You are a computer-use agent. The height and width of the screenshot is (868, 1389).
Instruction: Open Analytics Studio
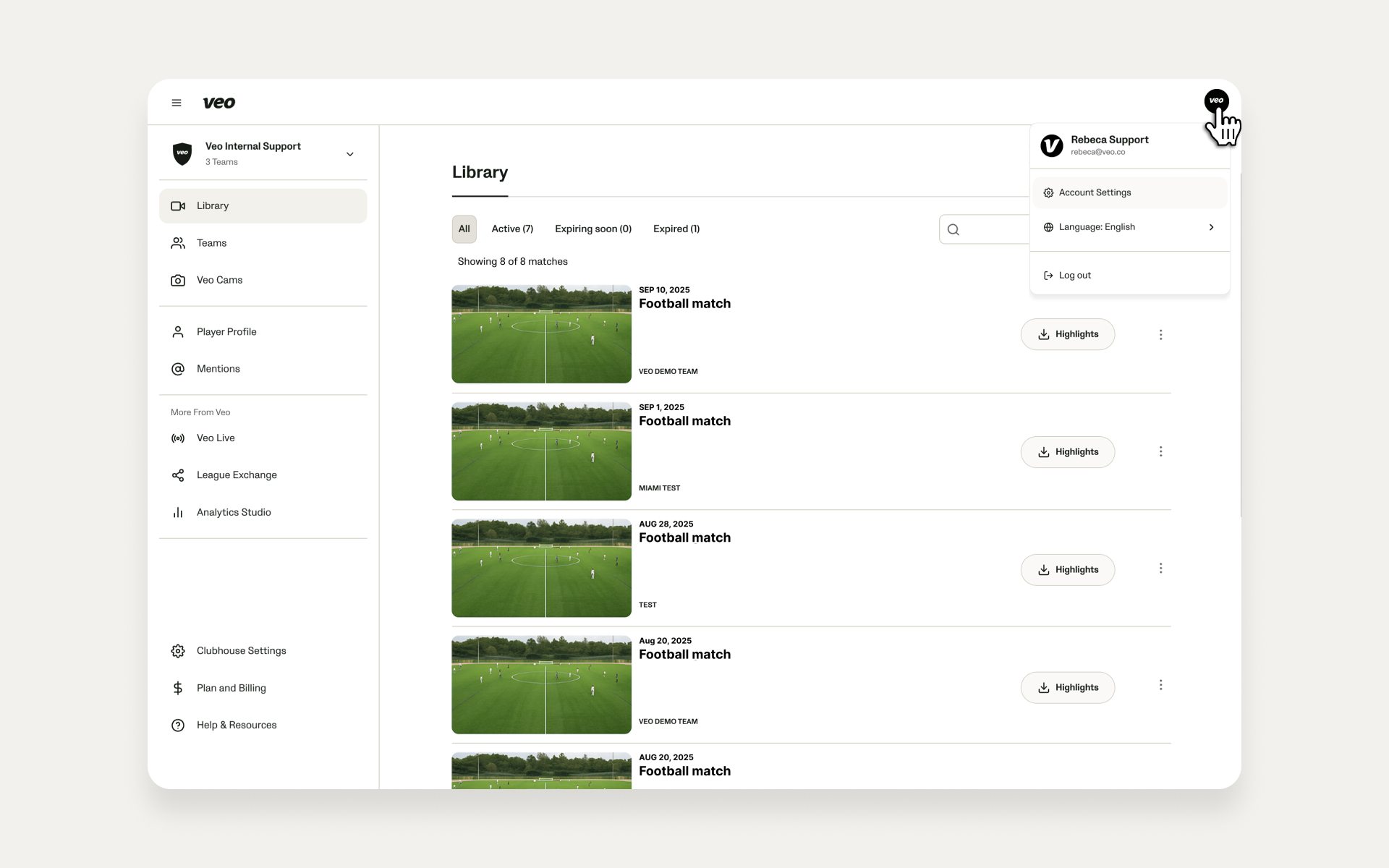[x=263, y=512]
